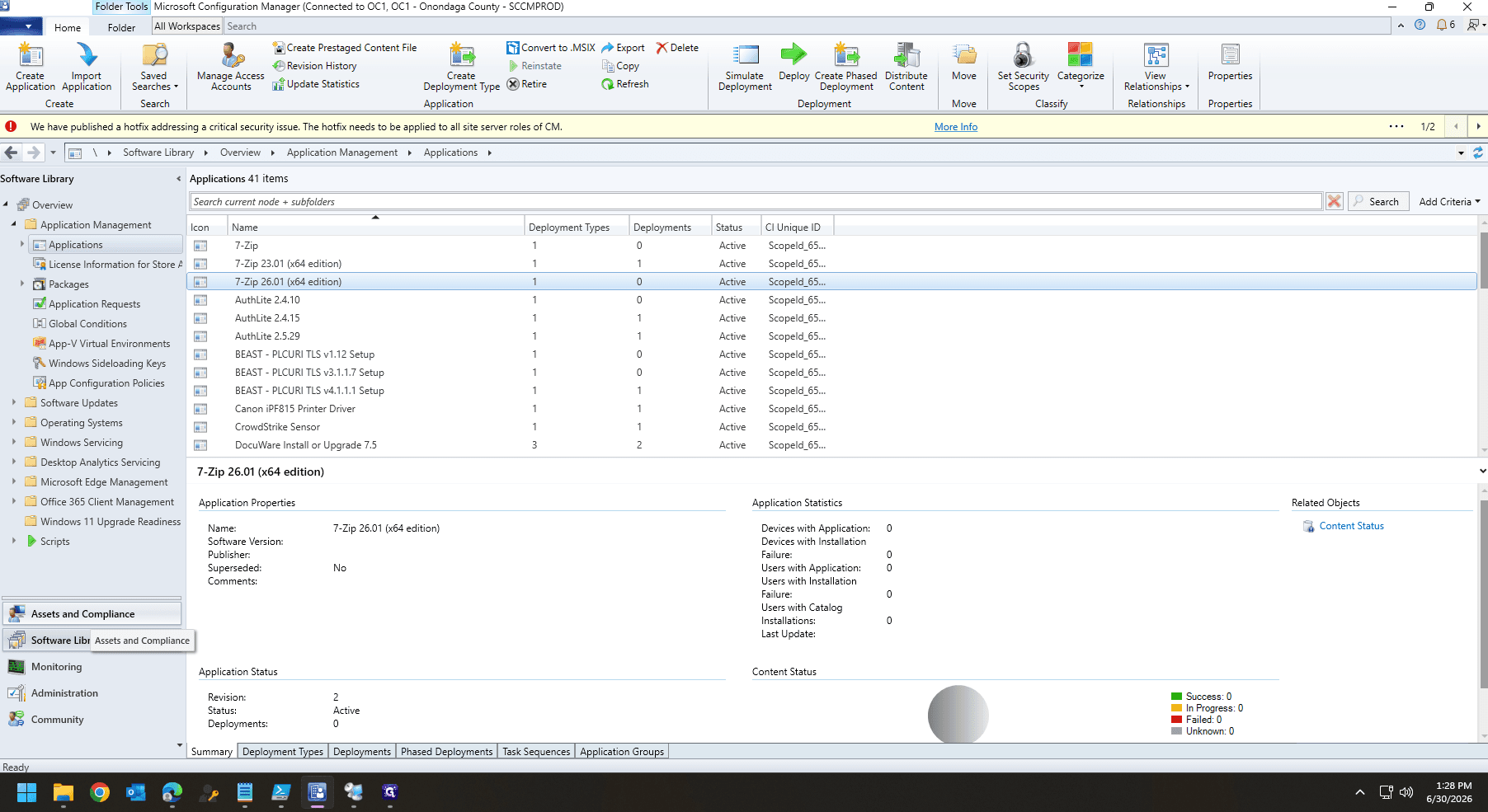Open View Relationships dropdown
The image size is (1488, 812).
tap(1156, 66)
